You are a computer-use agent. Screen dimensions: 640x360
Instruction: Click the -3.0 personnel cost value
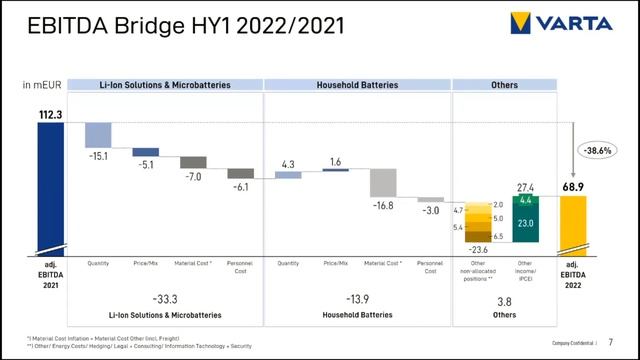pos(431,211)
